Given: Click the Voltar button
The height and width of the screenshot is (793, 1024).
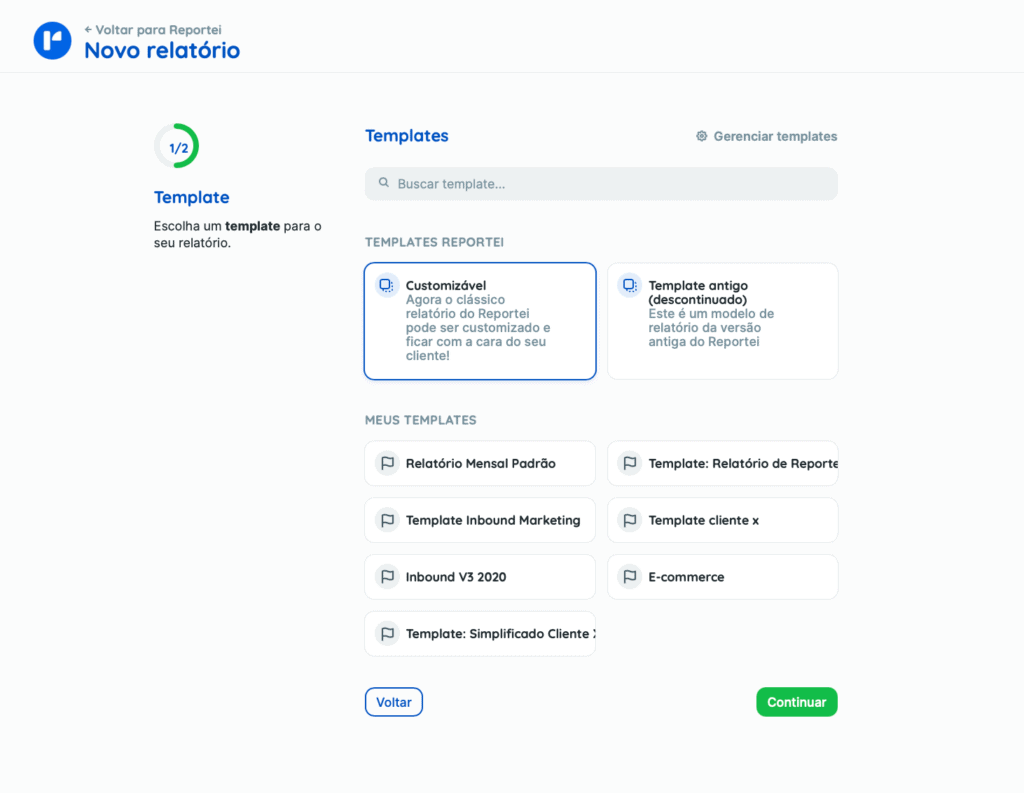Looking at the screenshot, I should (394, 702).
